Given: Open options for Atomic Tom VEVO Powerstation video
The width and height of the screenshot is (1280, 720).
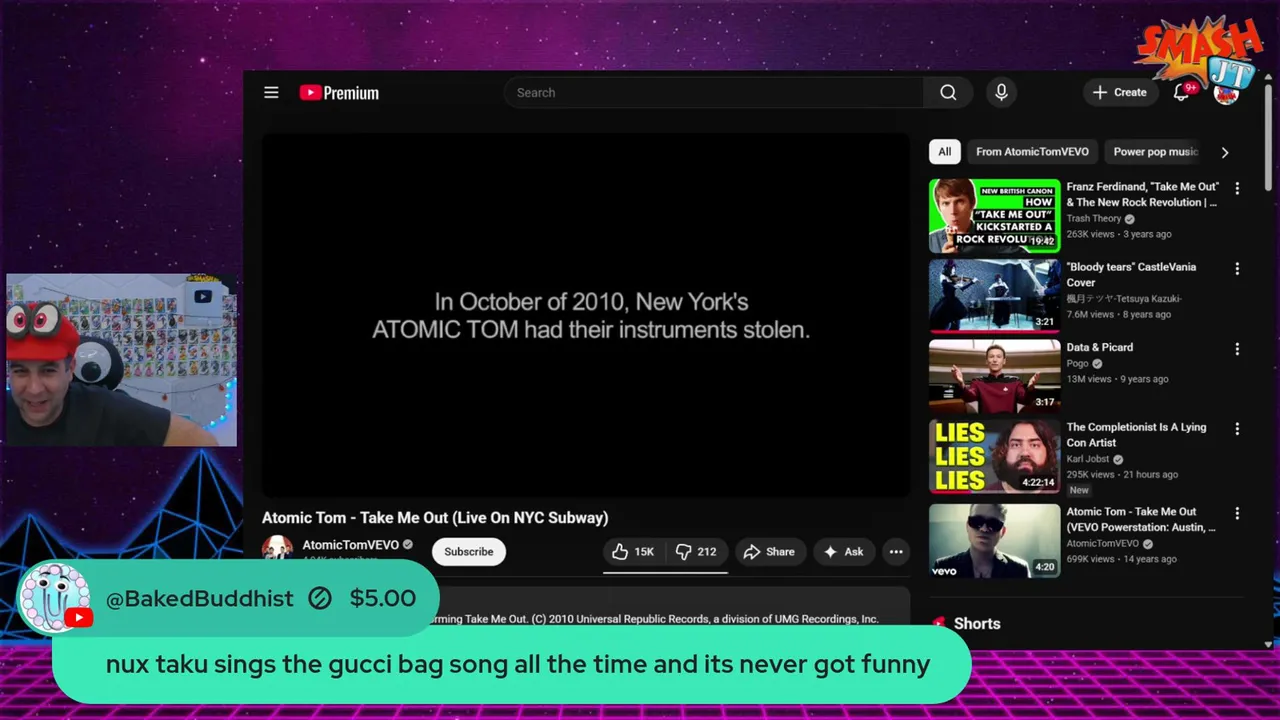Looking at the screenshot, I should [1237, 513].
